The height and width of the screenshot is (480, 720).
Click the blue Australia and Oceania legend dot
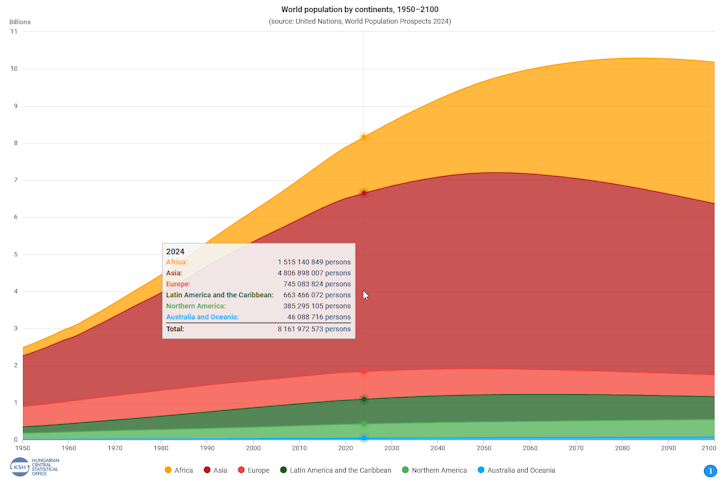coord(481,470)
